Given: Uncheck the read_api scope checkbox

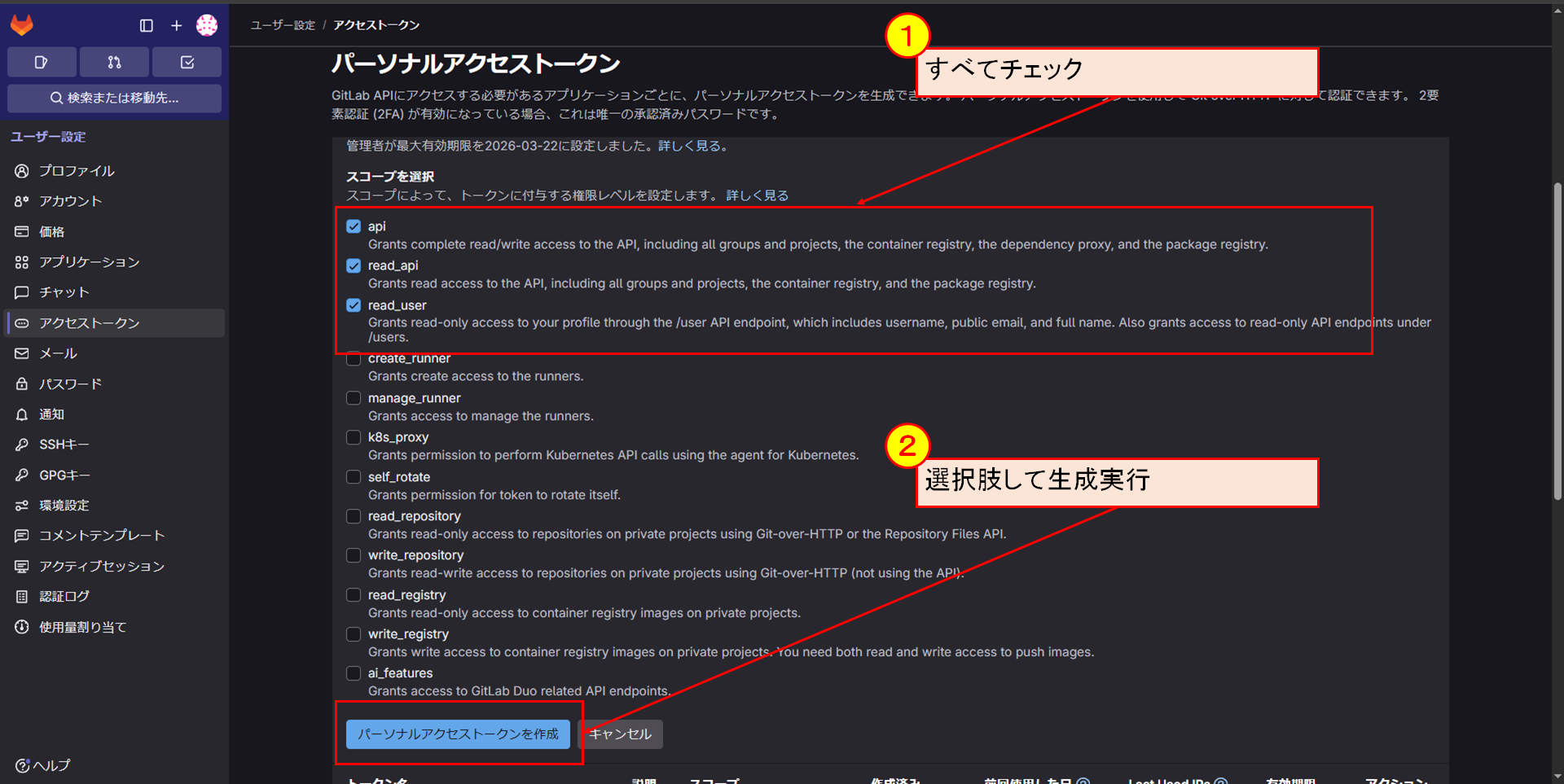Looking at the screenshot, I should [x=354, y=265].
